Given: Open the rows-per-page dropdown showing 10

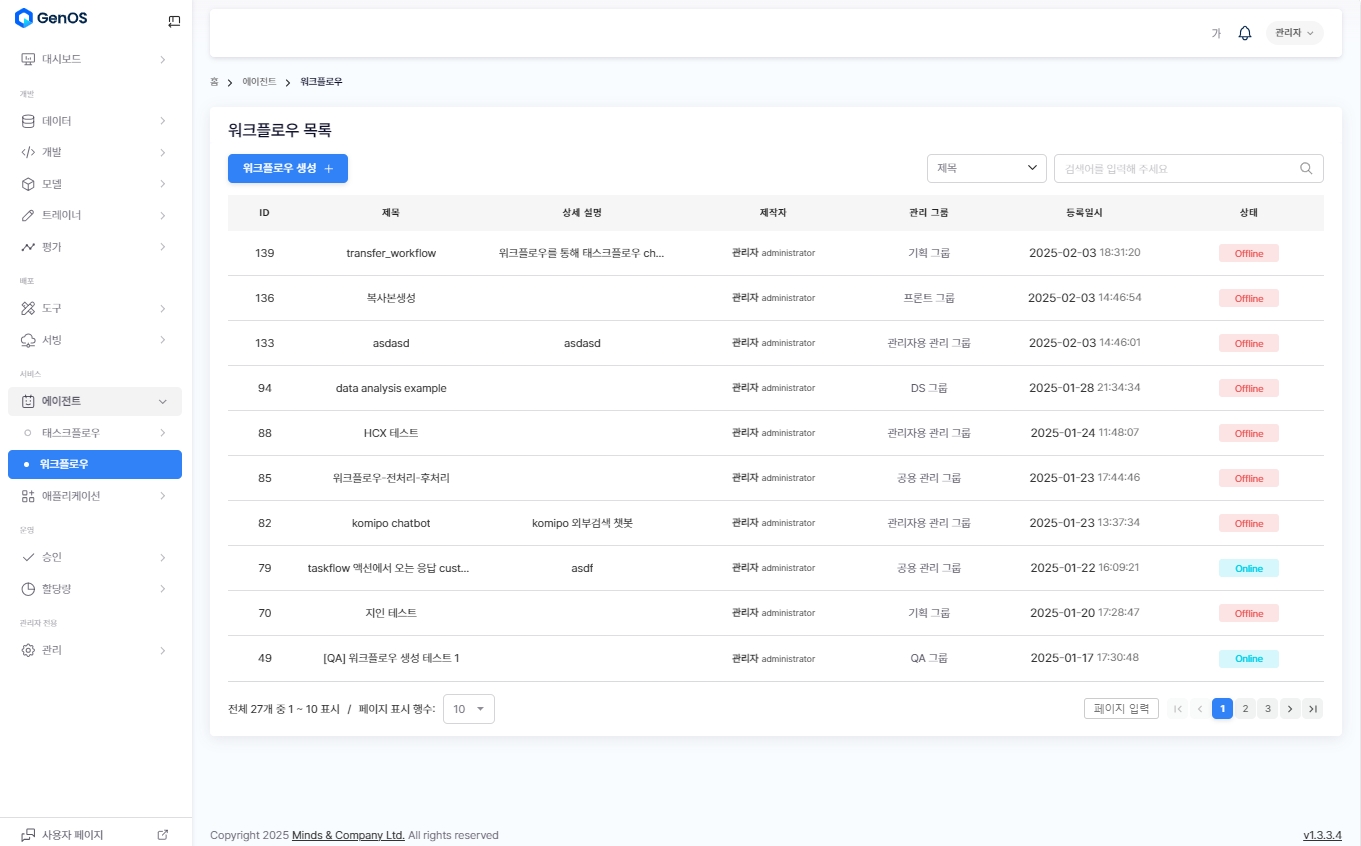Looking at the screenshot, I should (x=468, y=709).
